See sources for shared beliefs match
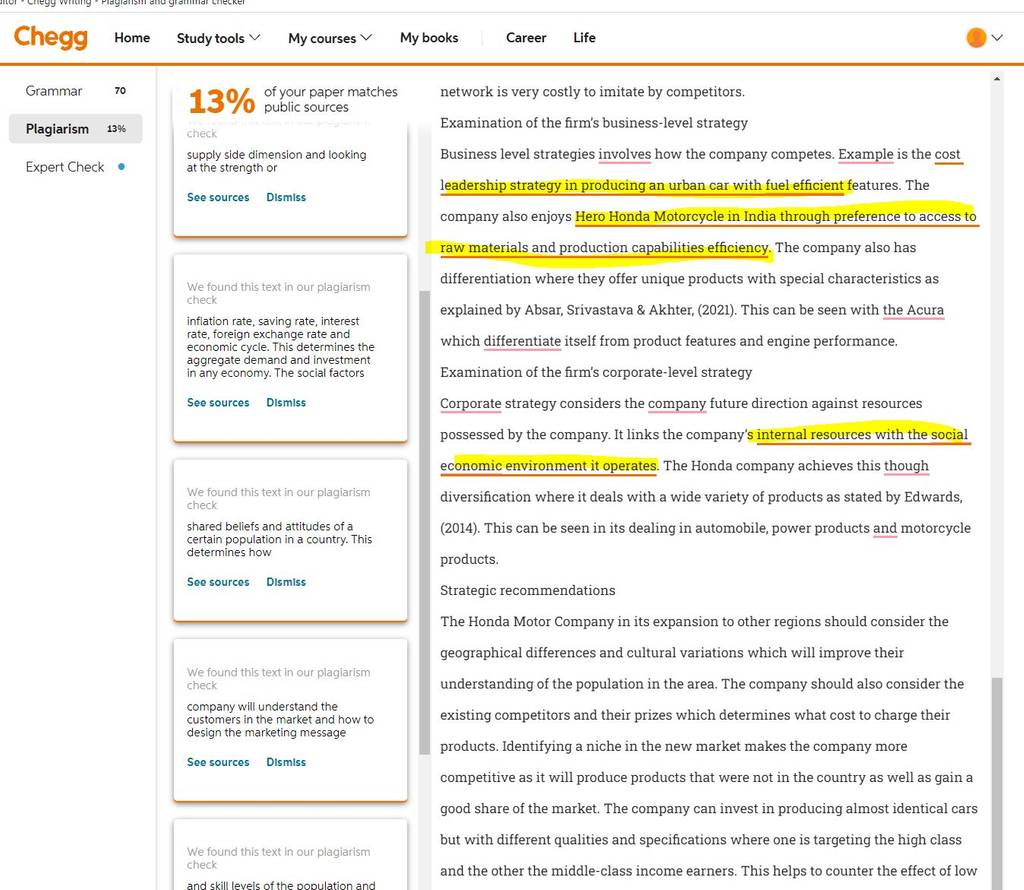 (x=218, y=582)
